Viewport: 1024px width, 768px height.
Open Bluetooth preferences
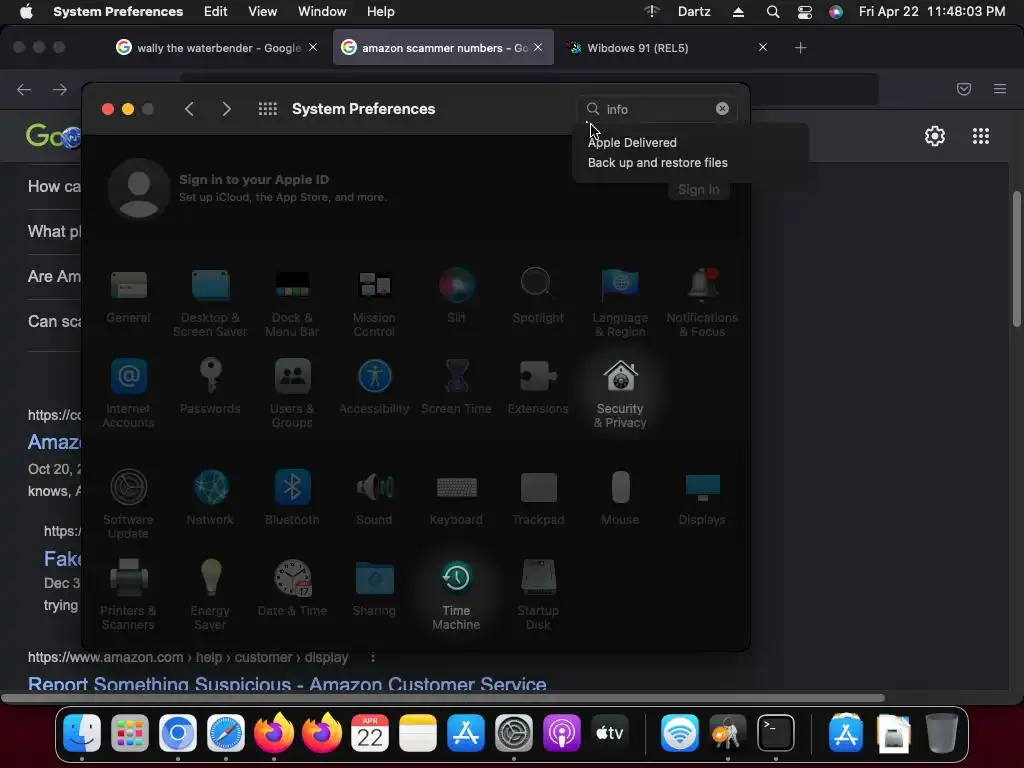292,498
